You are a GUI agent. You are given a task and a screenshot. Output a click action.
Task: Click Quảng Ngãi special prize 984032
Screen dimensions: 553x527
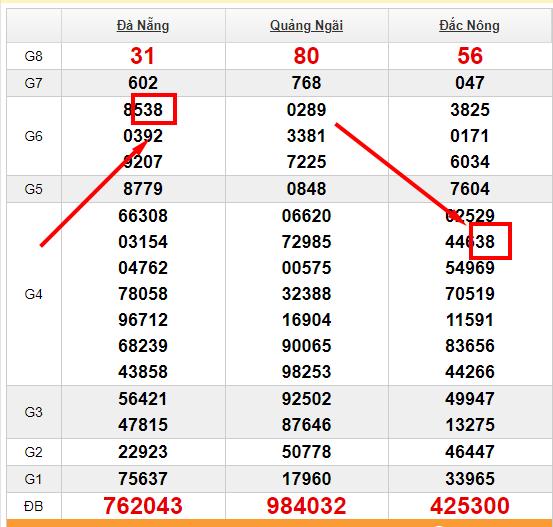click(306, 505)
